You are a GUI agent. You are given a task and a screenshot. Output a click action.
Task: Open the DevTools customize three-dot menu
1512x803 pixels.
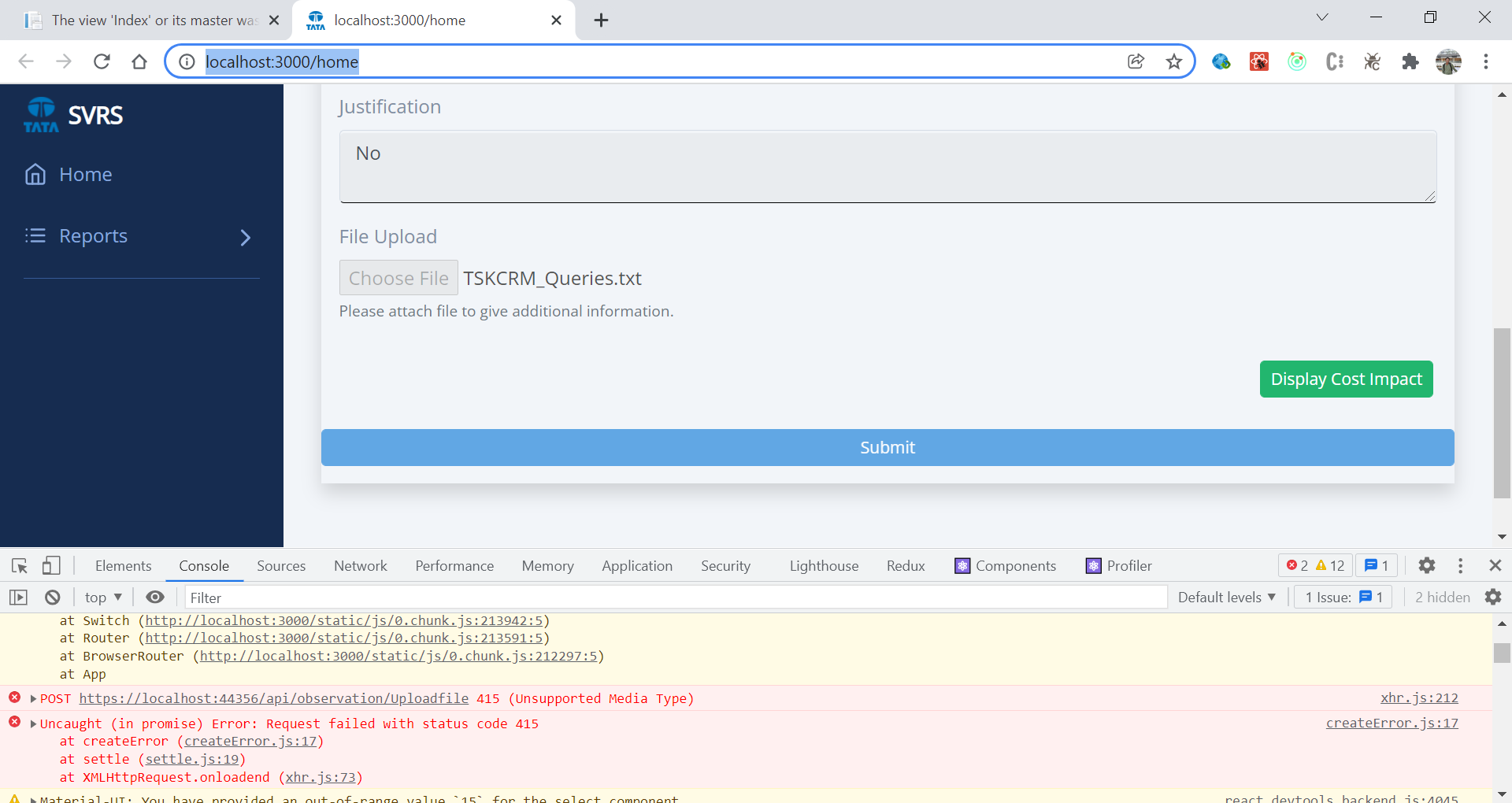tap(1460, 566)
